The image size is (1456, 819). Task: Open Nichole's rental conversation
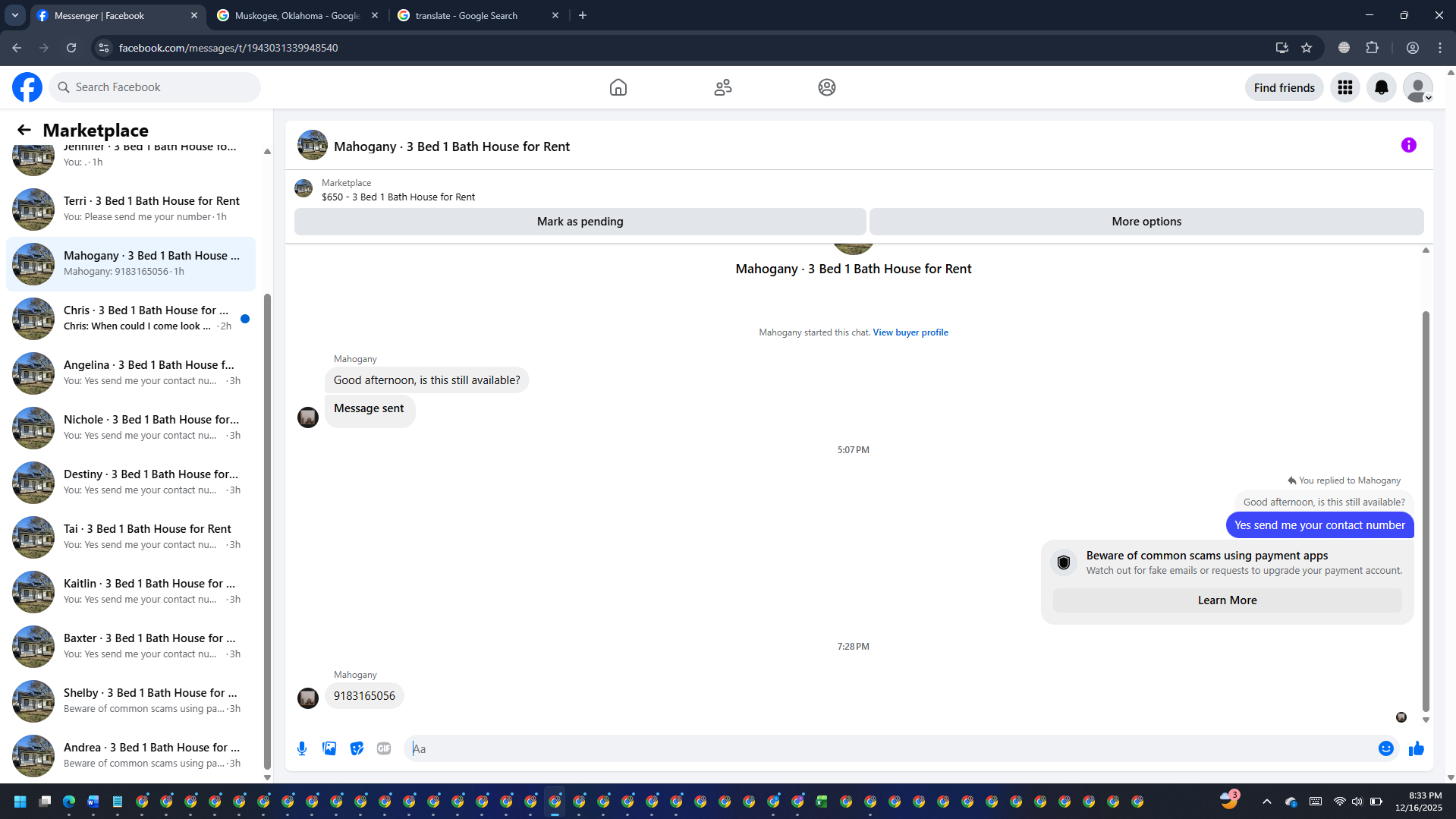point(131,427)
